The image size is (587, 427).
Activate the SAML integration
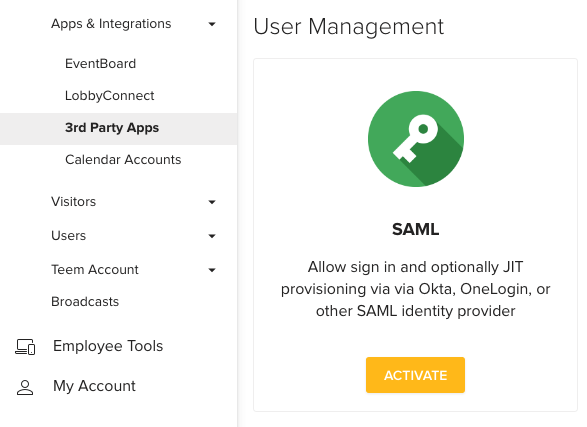(x=416, y=375)
